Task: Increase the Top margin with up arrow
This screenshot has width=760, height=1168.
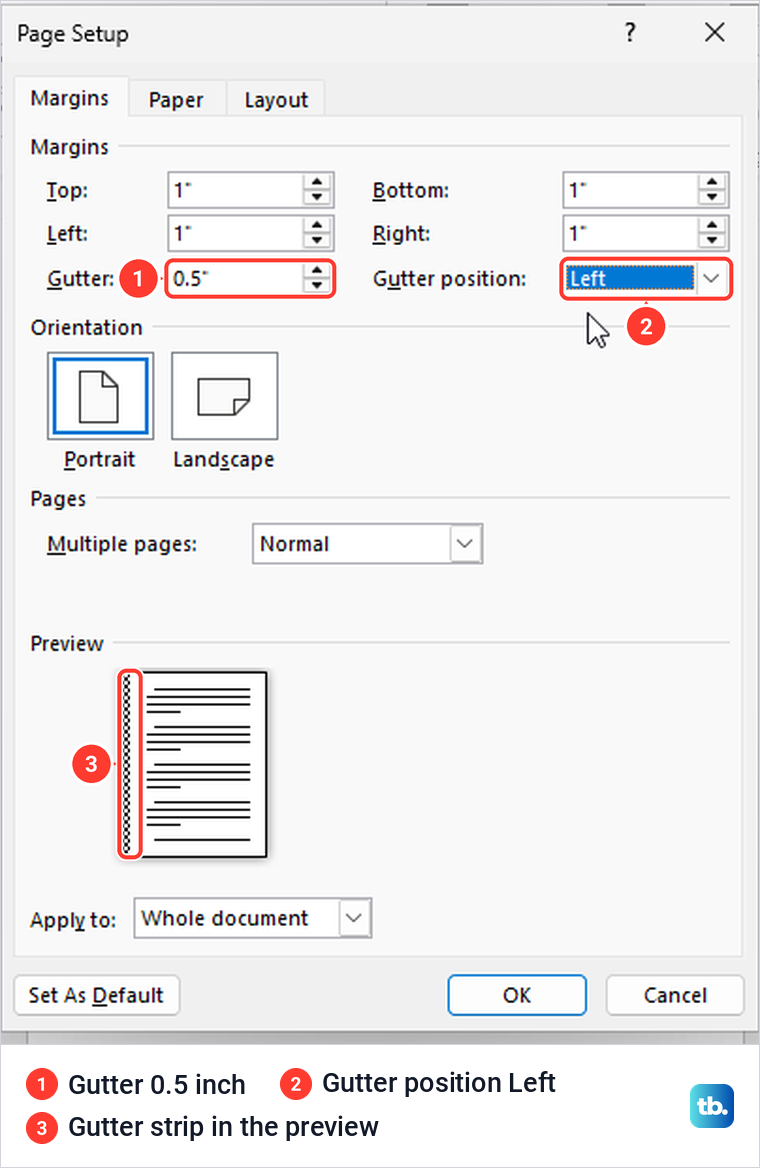Action: (x=317, y=182)
